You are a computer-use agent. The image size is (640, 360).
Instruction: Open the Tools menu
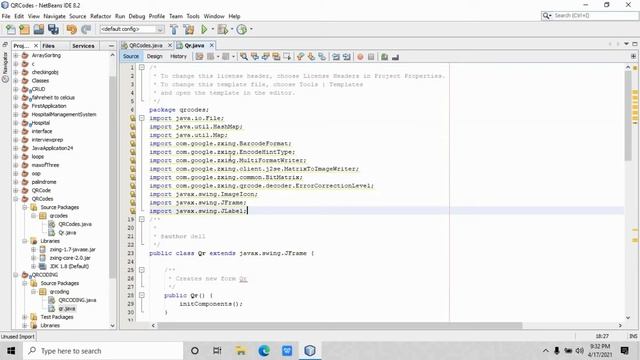click(193, 16)
